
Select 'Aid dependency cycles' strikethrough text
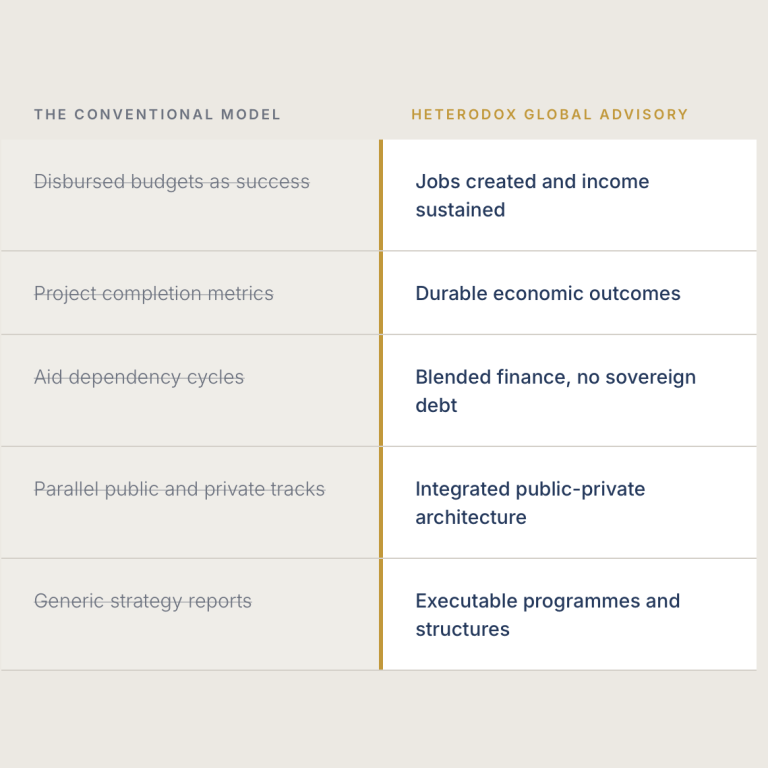coord(139,377)
